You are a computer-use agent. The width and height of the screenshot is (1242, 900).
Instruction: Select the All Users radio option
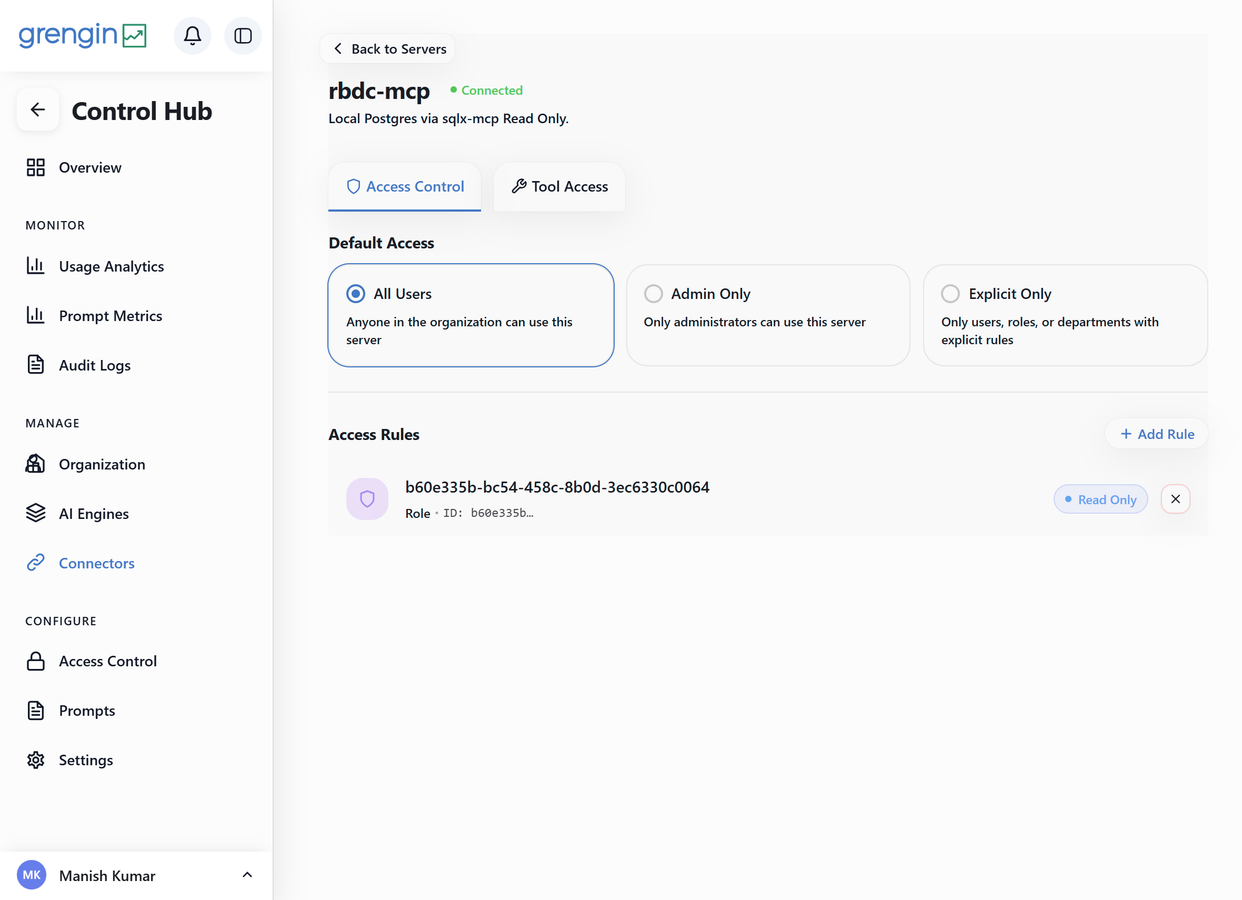click(355, 294)
